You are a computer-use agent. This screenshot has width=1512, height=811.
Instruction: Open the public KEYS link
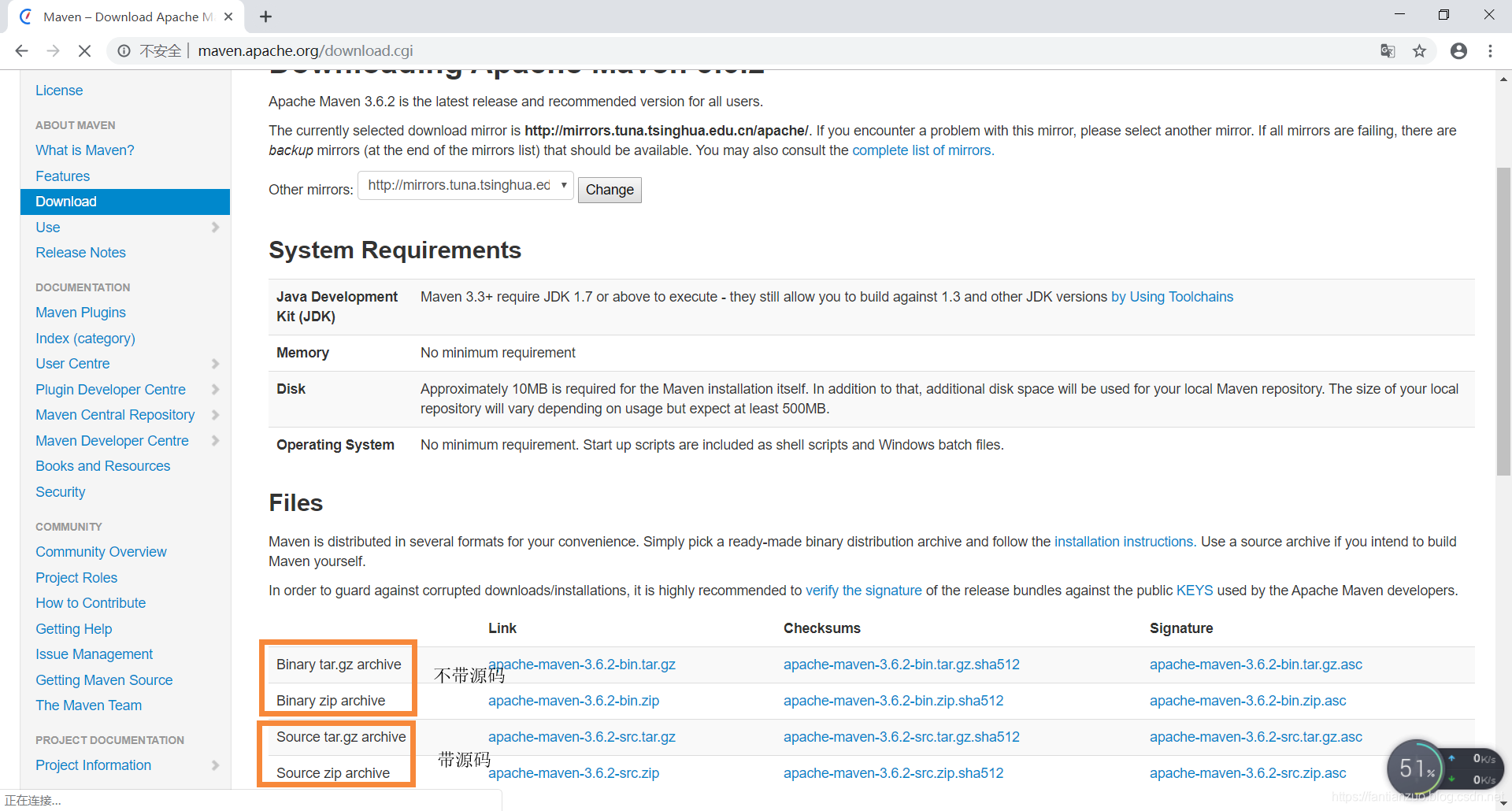click(1195, 591)
